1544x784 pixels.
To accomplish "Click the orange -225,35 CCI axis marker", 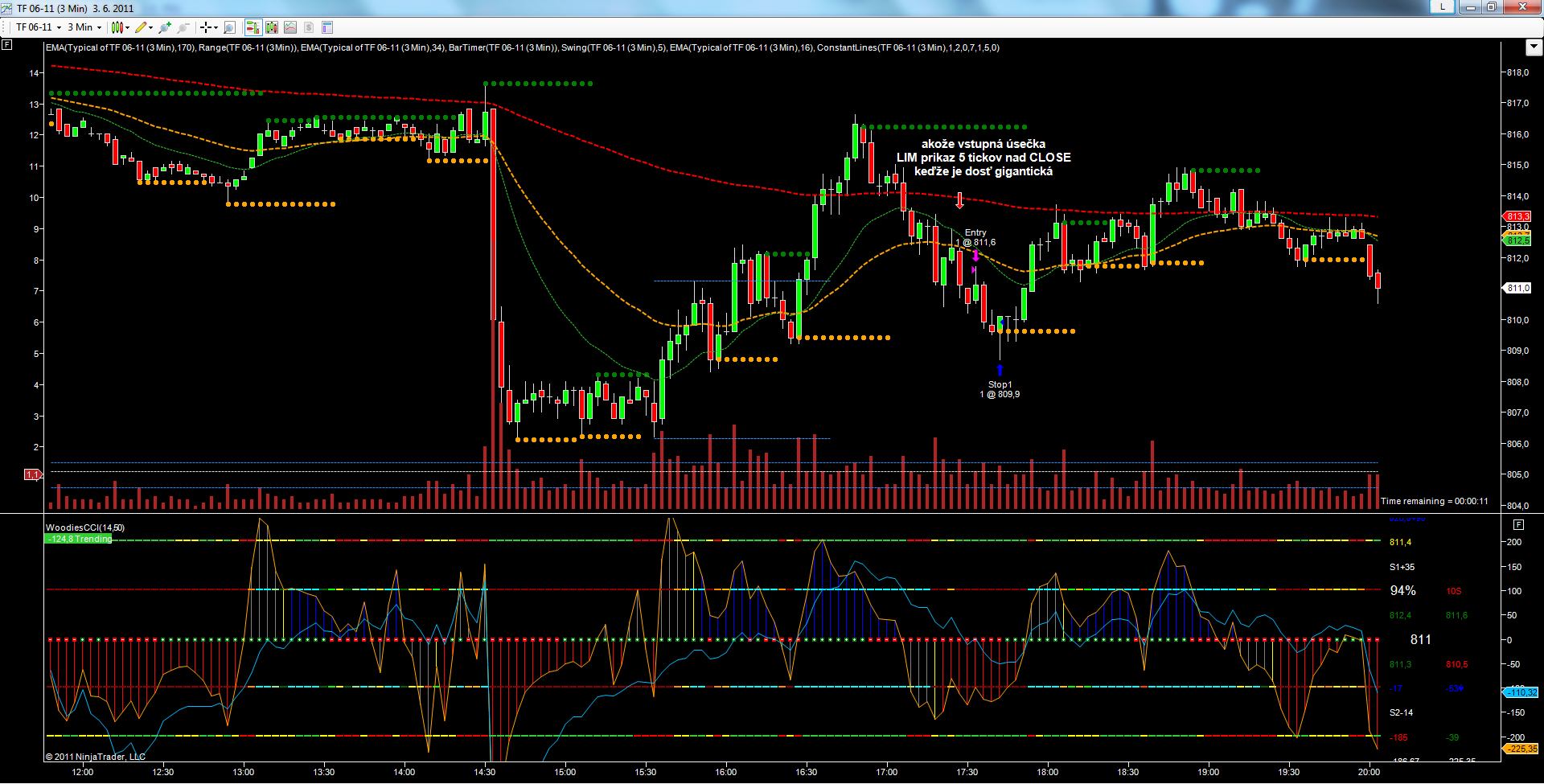I will pyautogui.click(x=1521, y=749).
